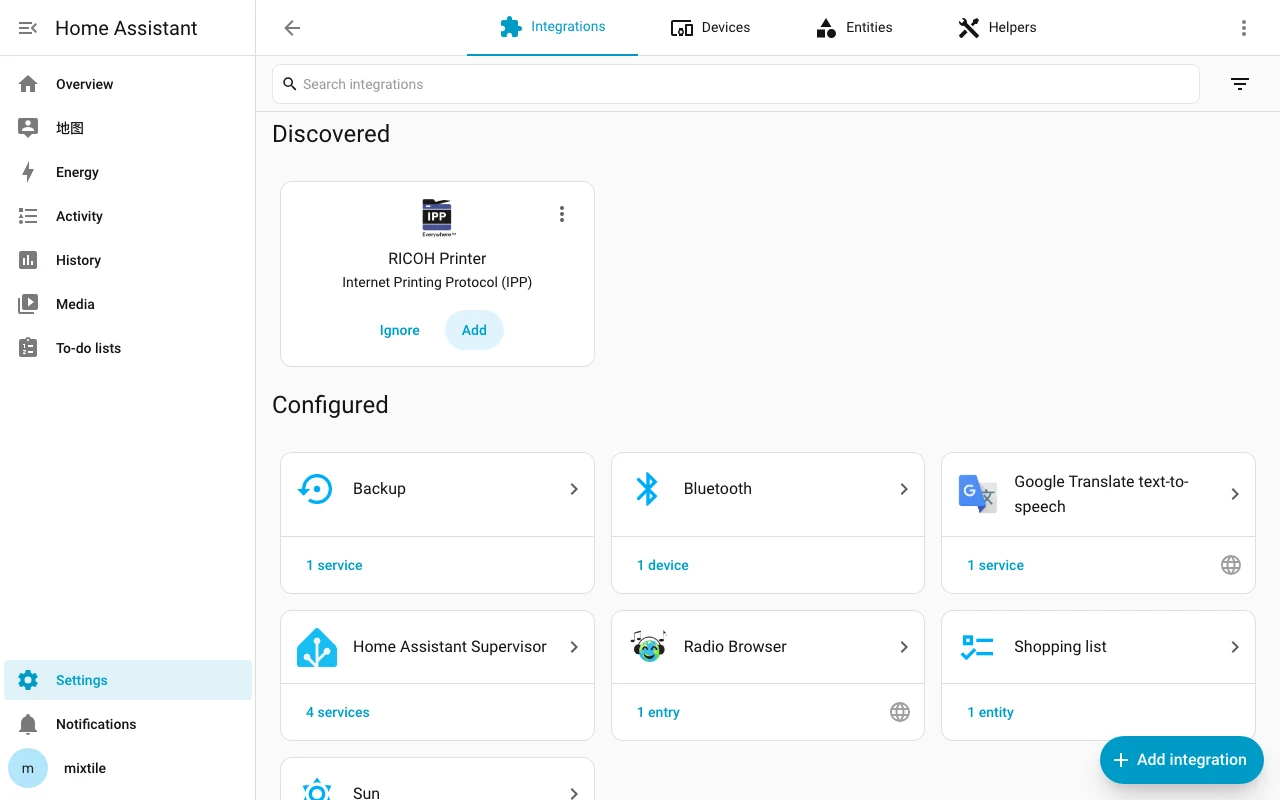Click the Add integration button
Viewport: 1280px width, 800px height.
tap(1182, 760)
